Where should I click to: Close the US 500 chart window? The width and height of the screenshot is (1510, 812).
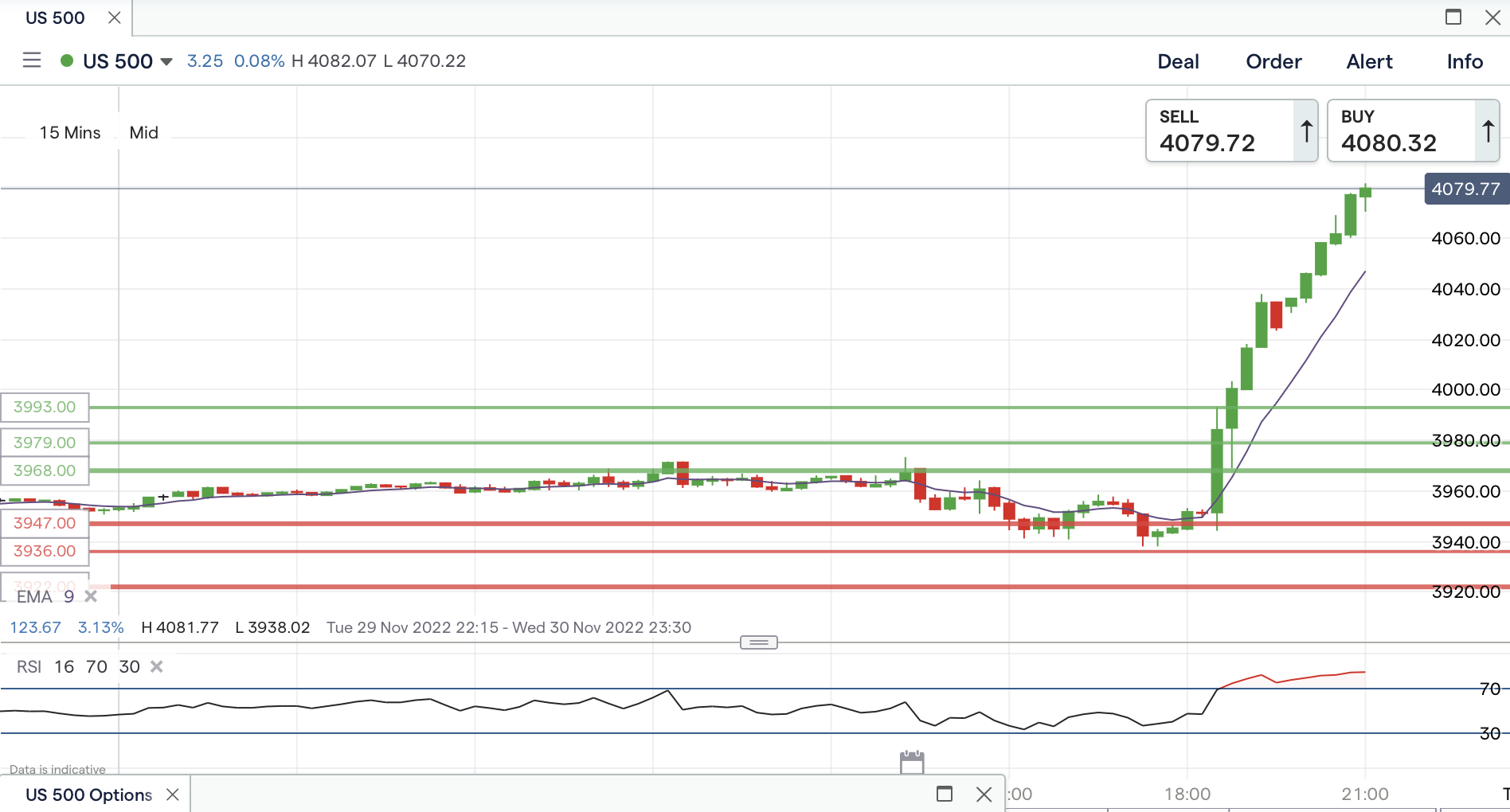pyautogui.click(x=1493, y=17)
